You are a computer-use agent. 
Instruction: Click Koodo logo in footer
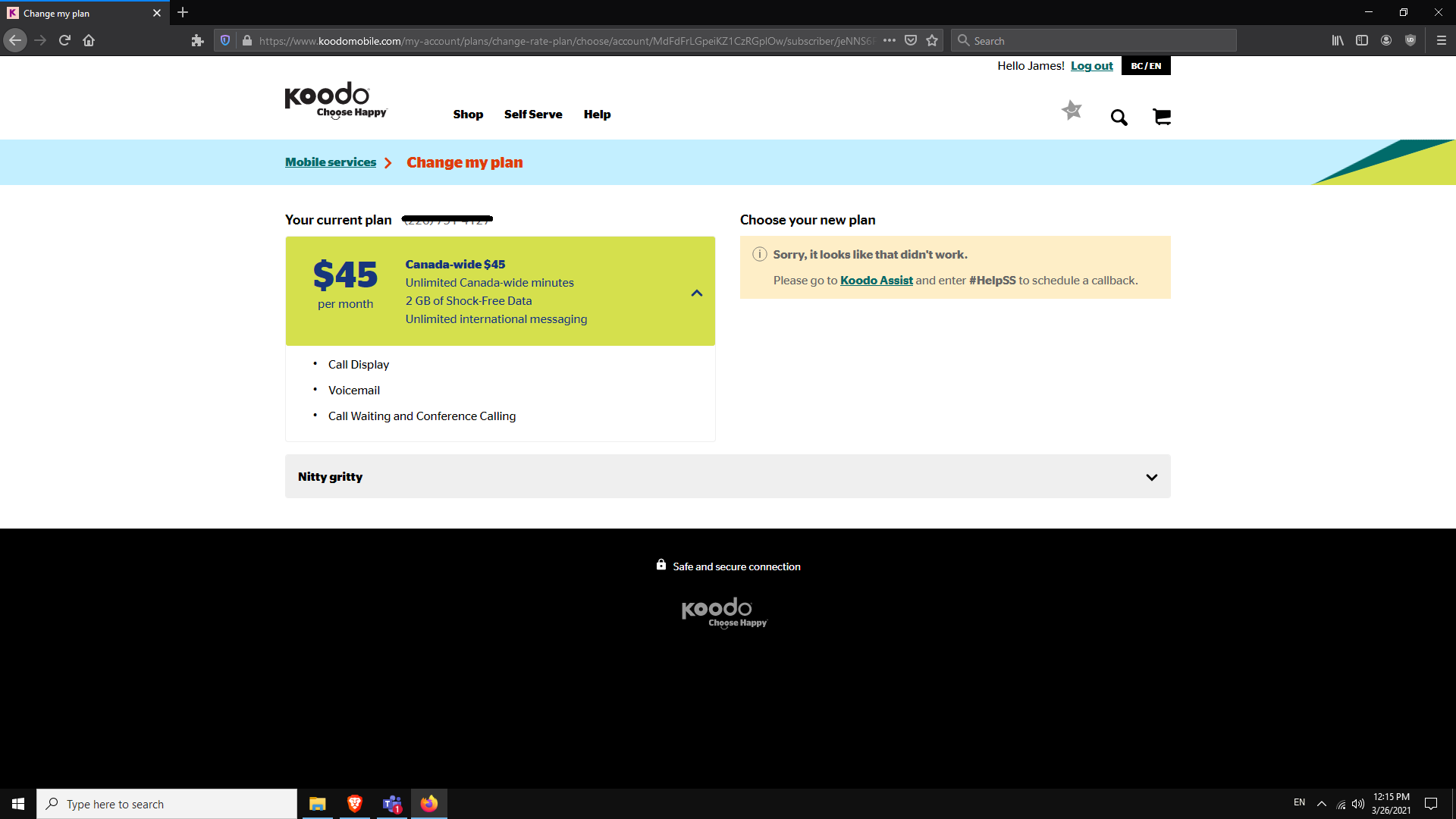(x=724, y=613)
